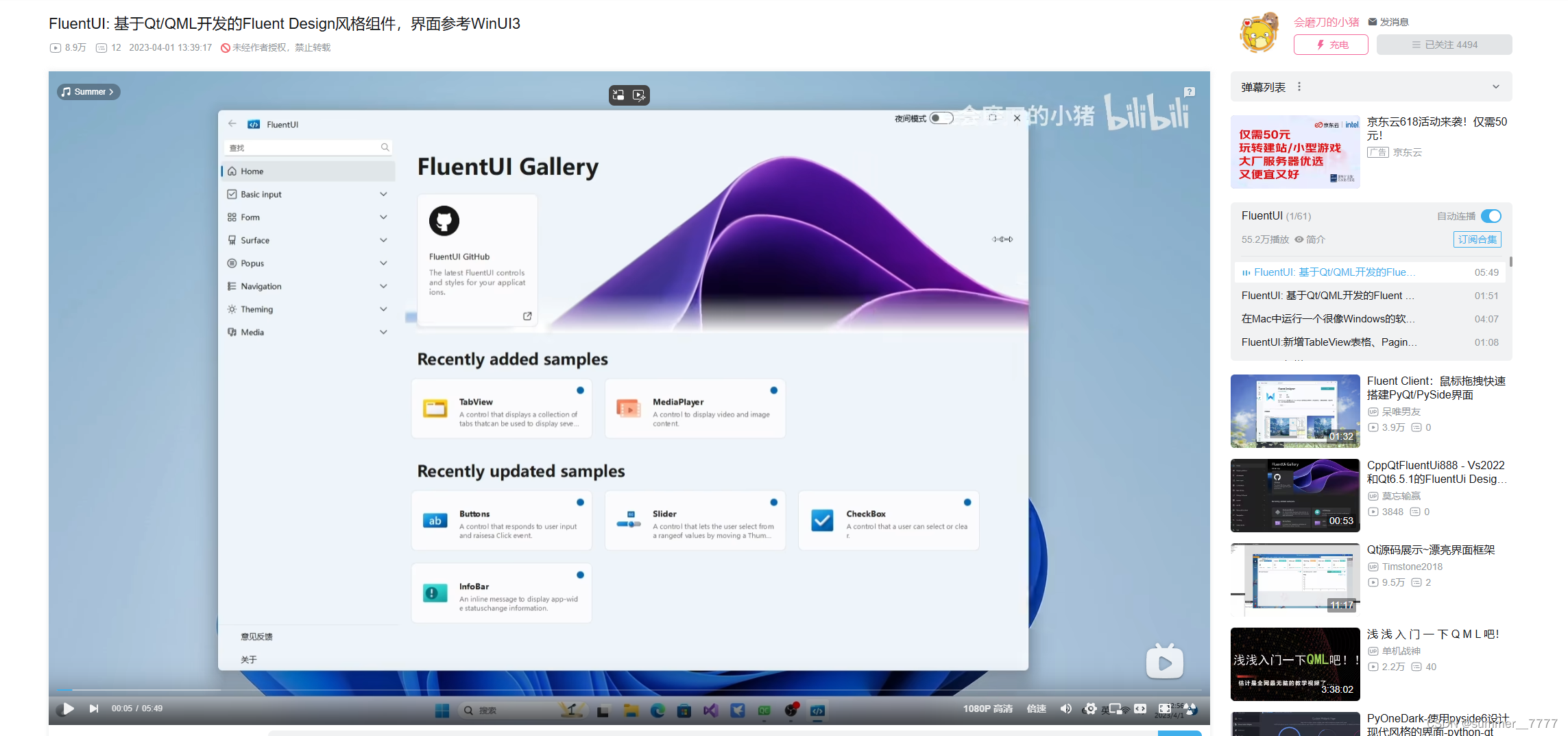This screenshot has height=736, width=1568.
Task: Click the screenshot capture icon above the video
Action: point(618,95)
